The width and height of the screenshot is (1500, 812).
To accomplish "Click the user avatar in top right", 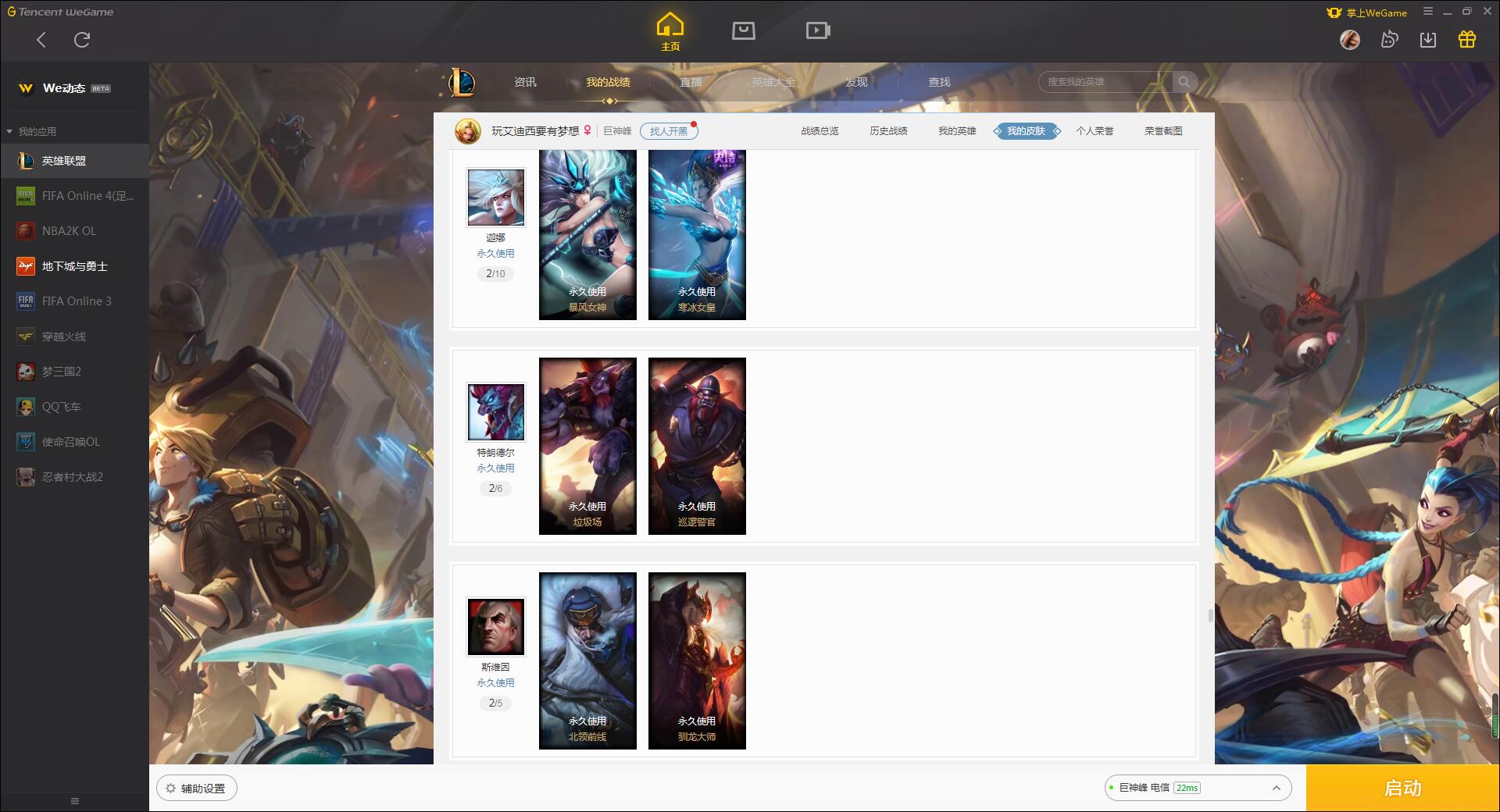I will 1350,40.
